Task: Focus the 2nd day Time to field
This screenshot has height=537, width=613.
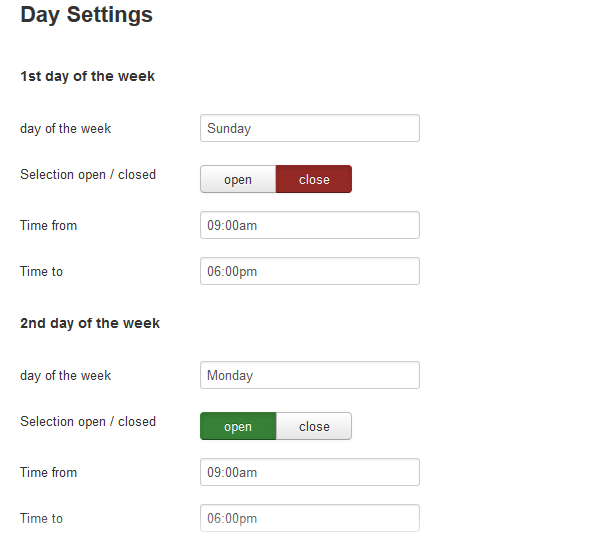Action: (x=310, y=518)
